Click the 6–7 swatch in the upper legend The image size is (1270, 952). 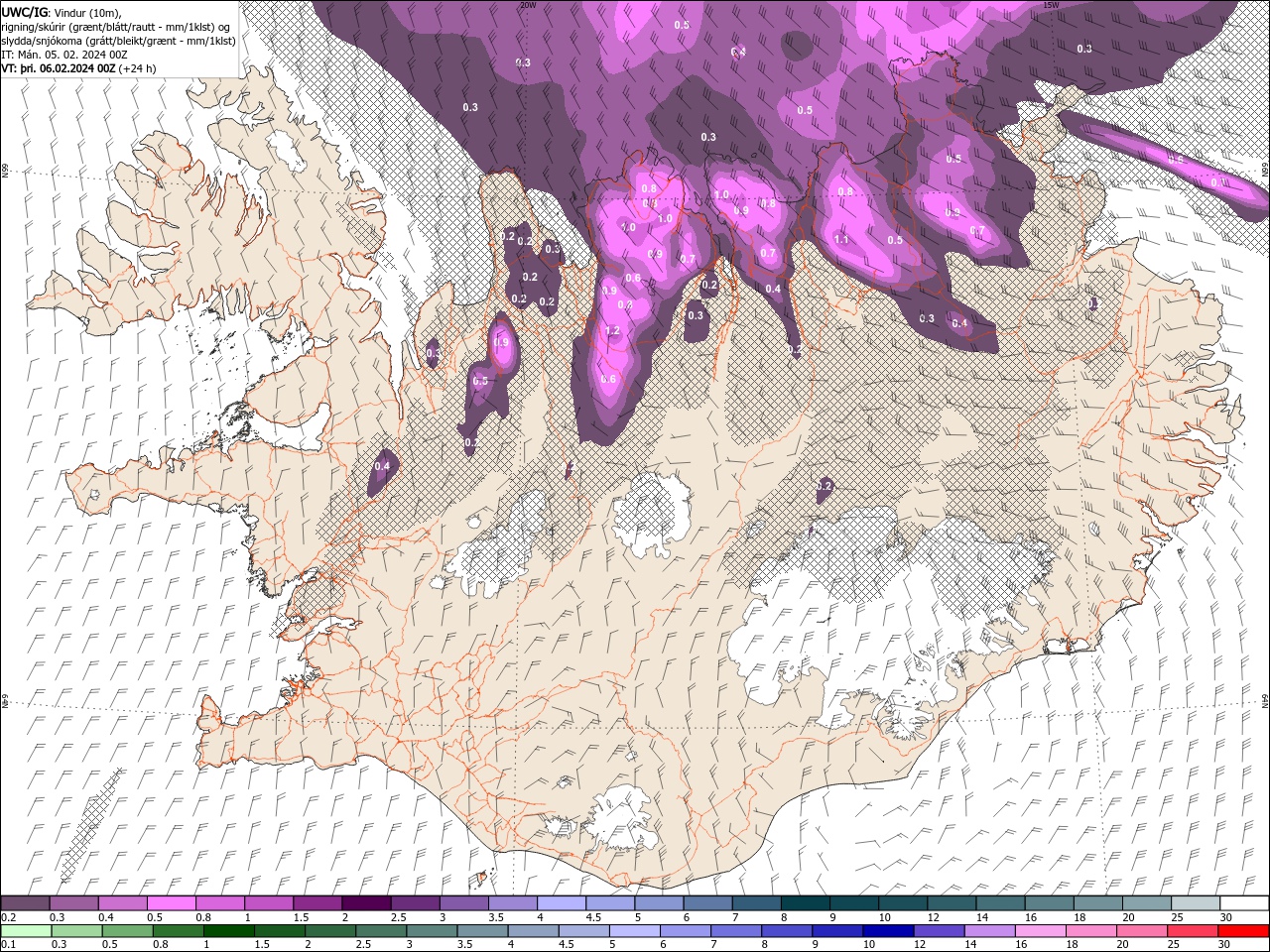click(707, 903)
